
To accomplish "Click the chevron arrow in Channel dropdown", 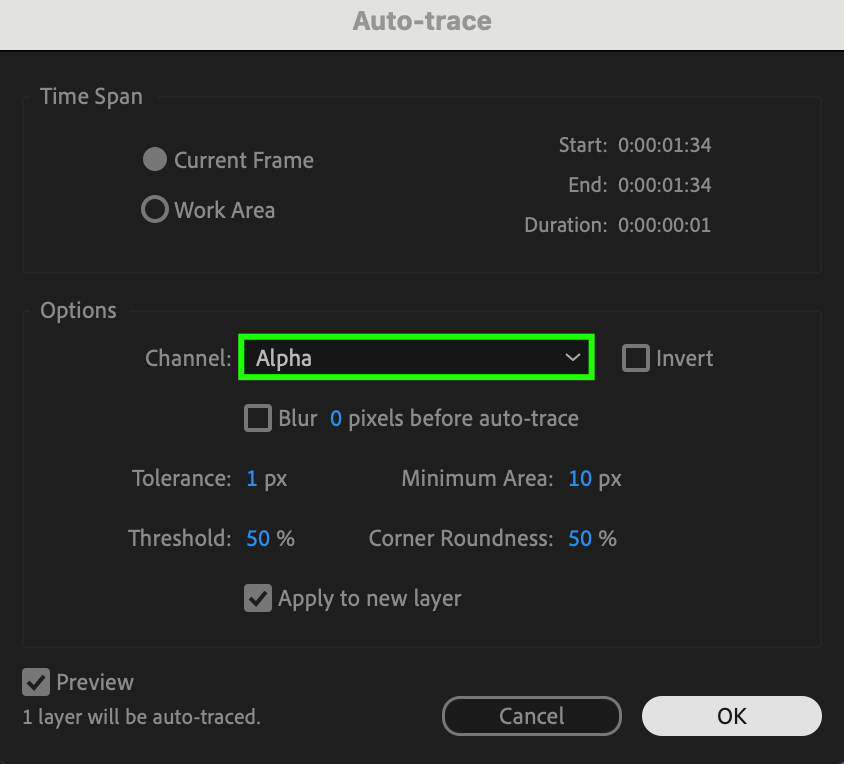I will pyautogui.click(x=573, y=358).
